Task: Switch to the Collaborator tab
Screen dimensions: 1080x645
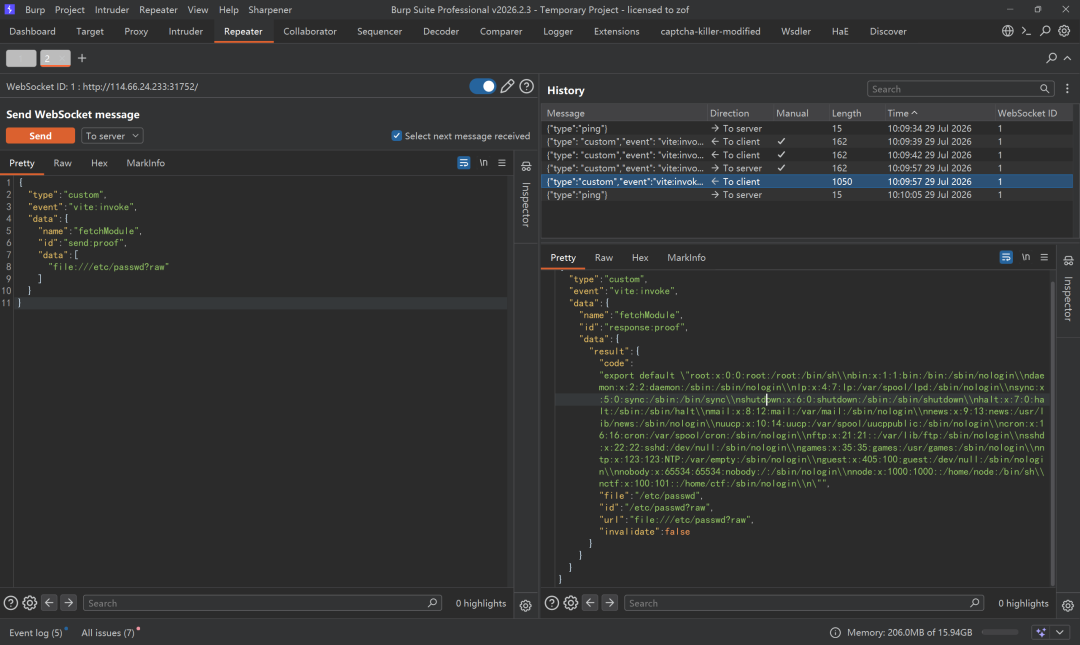Action: [310, 31]
